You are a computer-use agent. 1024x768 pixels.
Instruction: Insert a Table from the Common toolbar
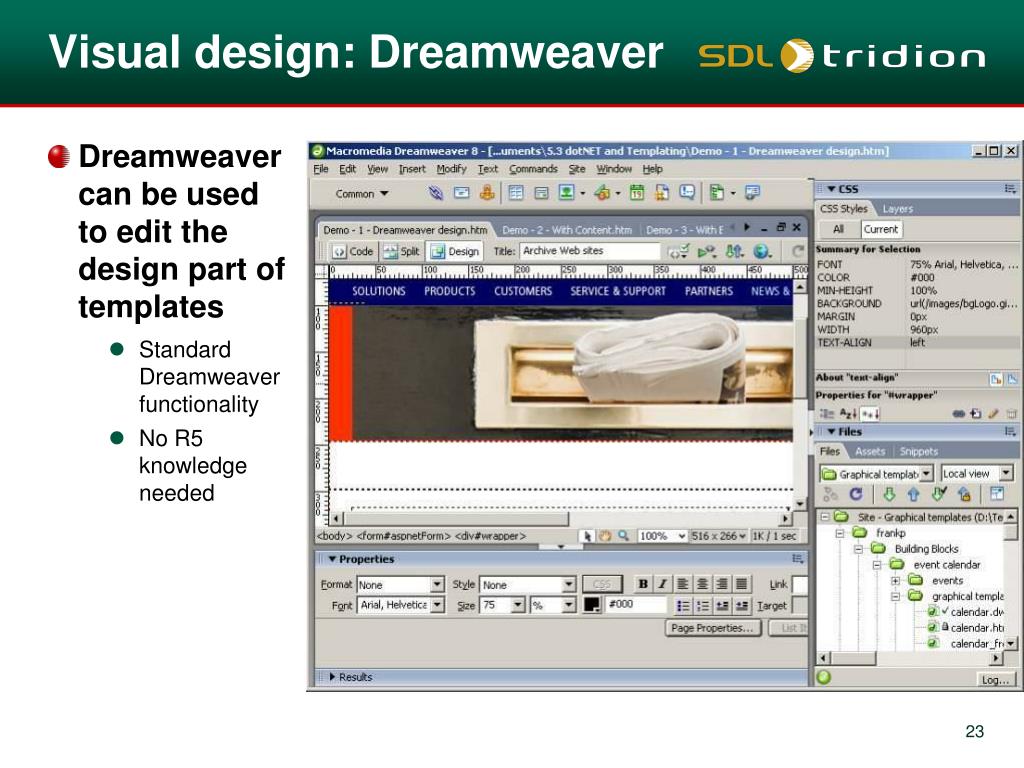[x=515, y=193]
